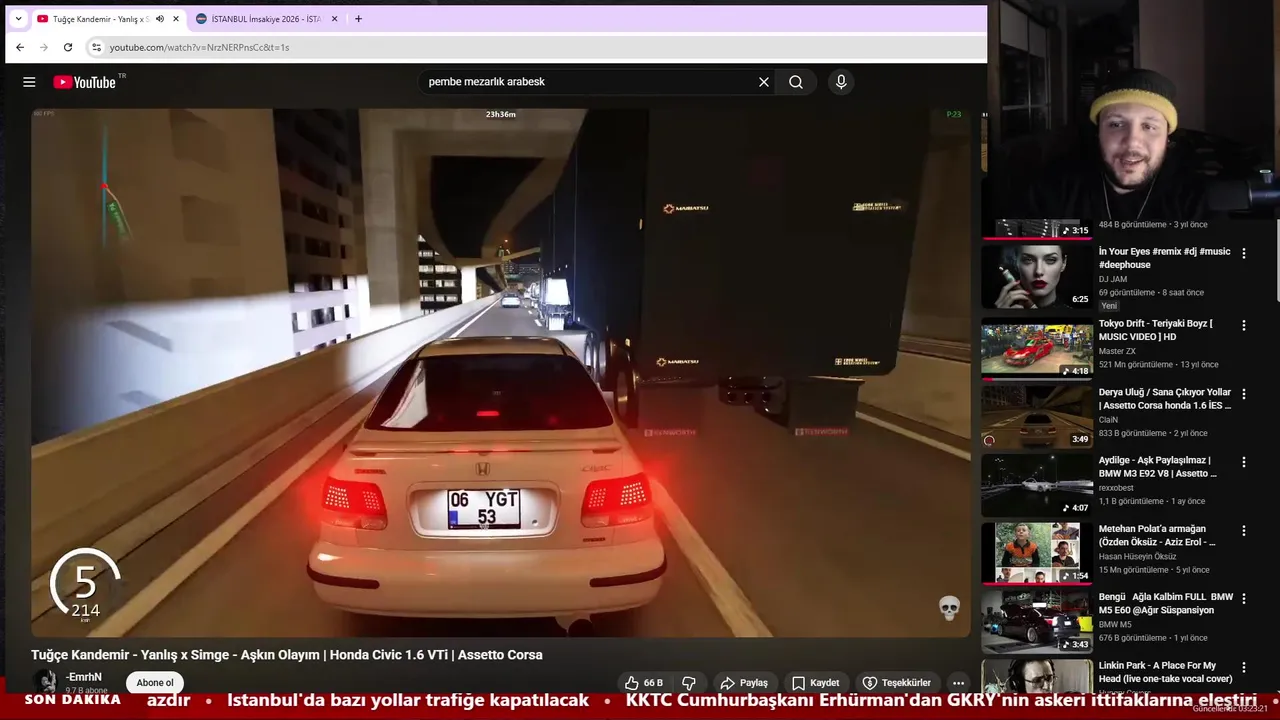Visit the DJ JAM channel
This screenshot has width=1280, height=720.
click(1113, 279)
